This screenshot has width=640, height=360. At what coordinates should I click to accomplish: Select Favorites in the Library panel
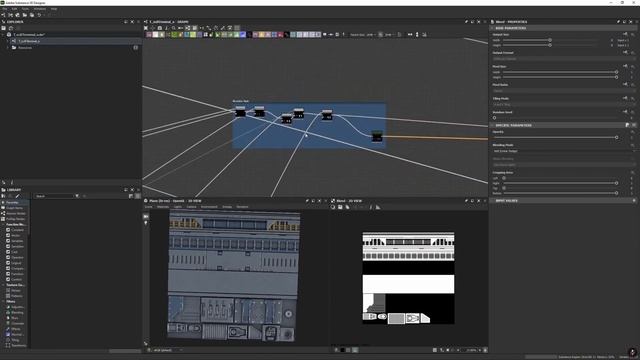coord(12,202)
